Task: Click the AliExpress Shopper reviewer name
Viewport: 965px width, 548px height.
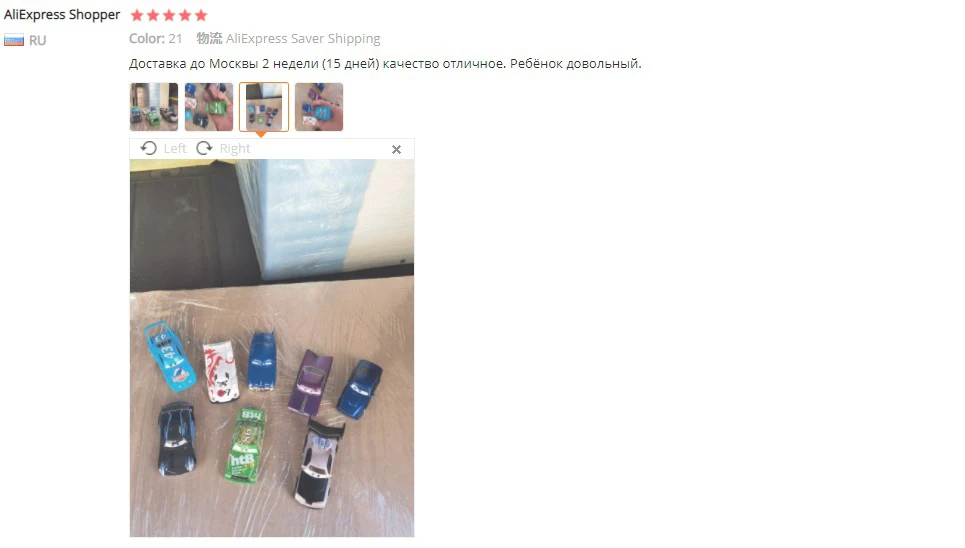Action: point(62,15)
